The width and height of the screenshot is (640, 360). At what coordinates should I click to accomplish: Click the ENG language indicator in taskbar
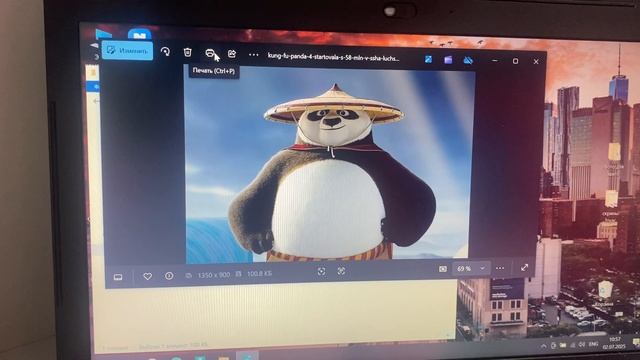pos(593,344)
